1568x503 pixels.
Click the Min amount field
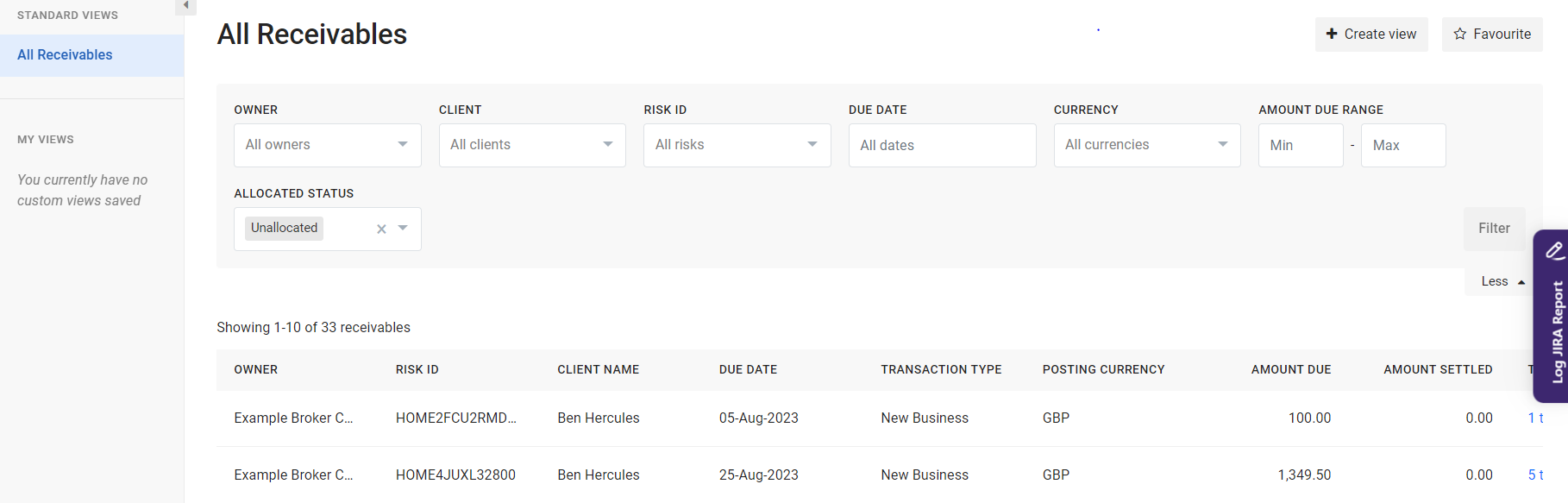pyautogui.click(x=1300, y=145)
